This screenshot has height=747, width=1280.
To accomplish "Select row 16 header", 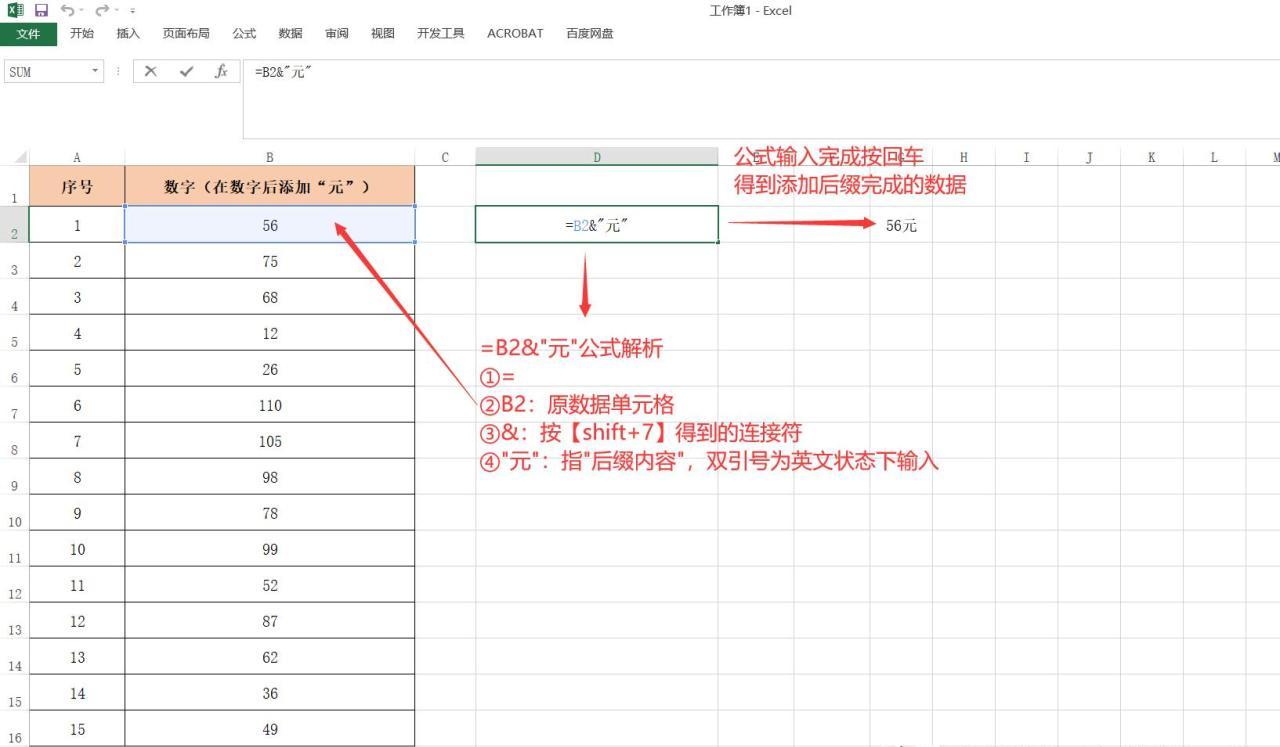I will click(14, 728).
